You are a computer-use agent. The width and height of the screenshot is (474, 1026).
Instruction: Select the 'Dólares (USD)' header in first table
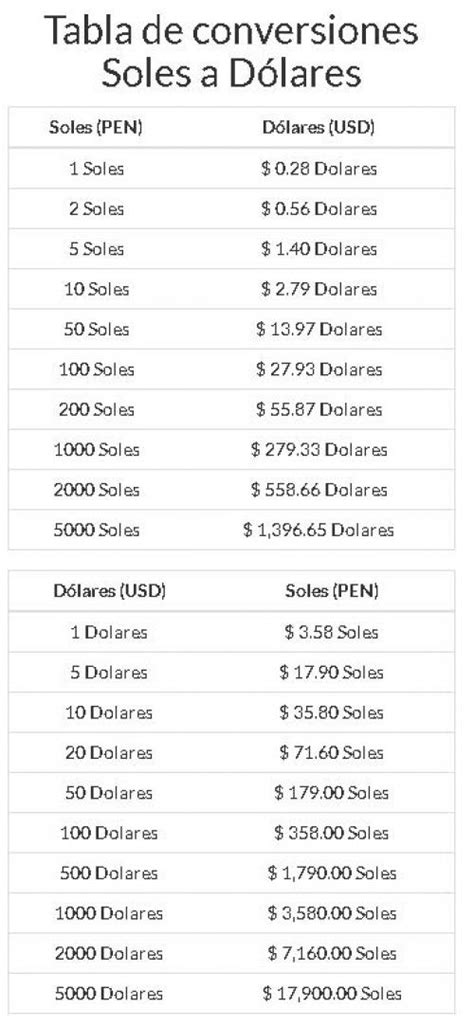[x=319, y=128]
